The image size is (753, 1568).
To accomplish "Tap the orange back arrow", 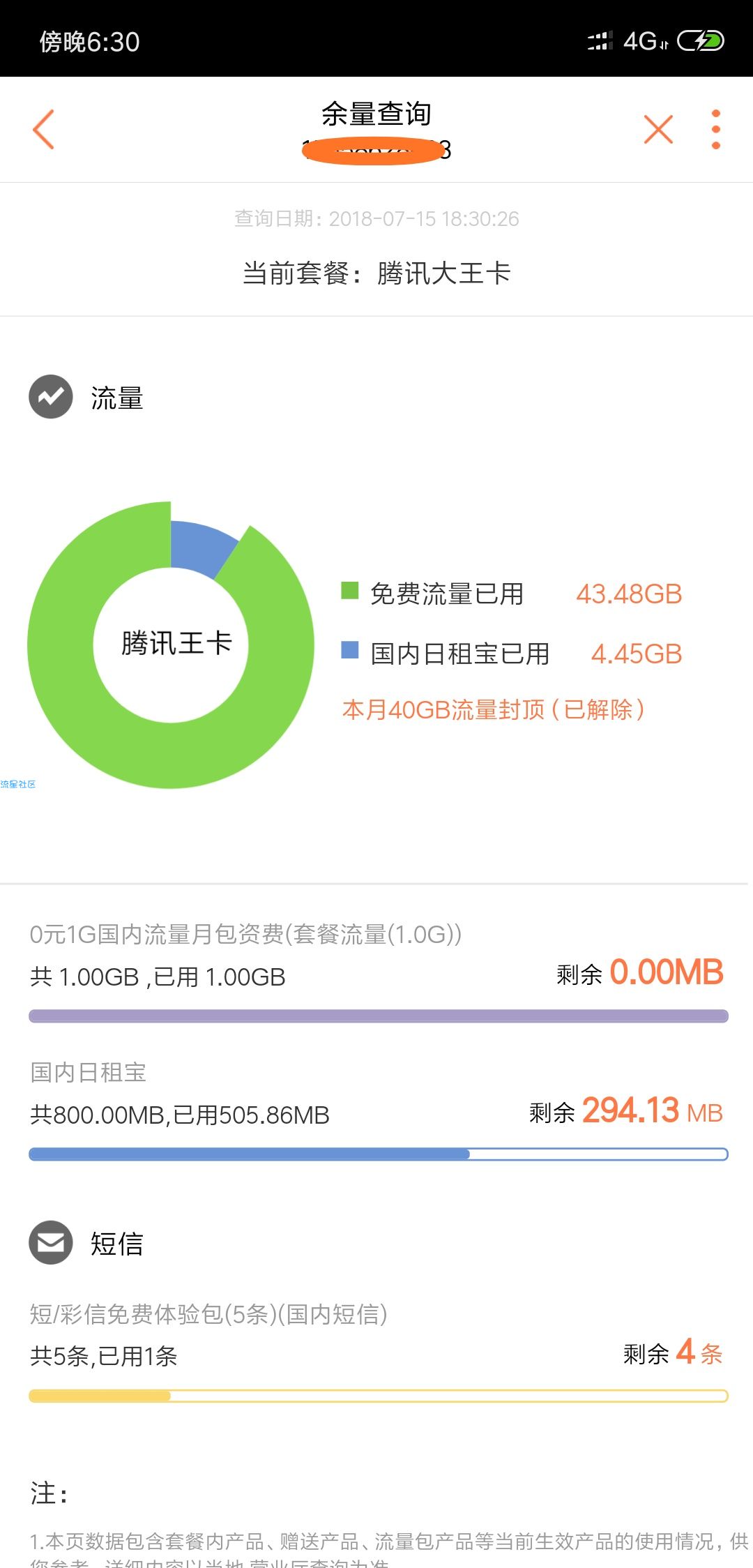I will click(x=43, y=130).
